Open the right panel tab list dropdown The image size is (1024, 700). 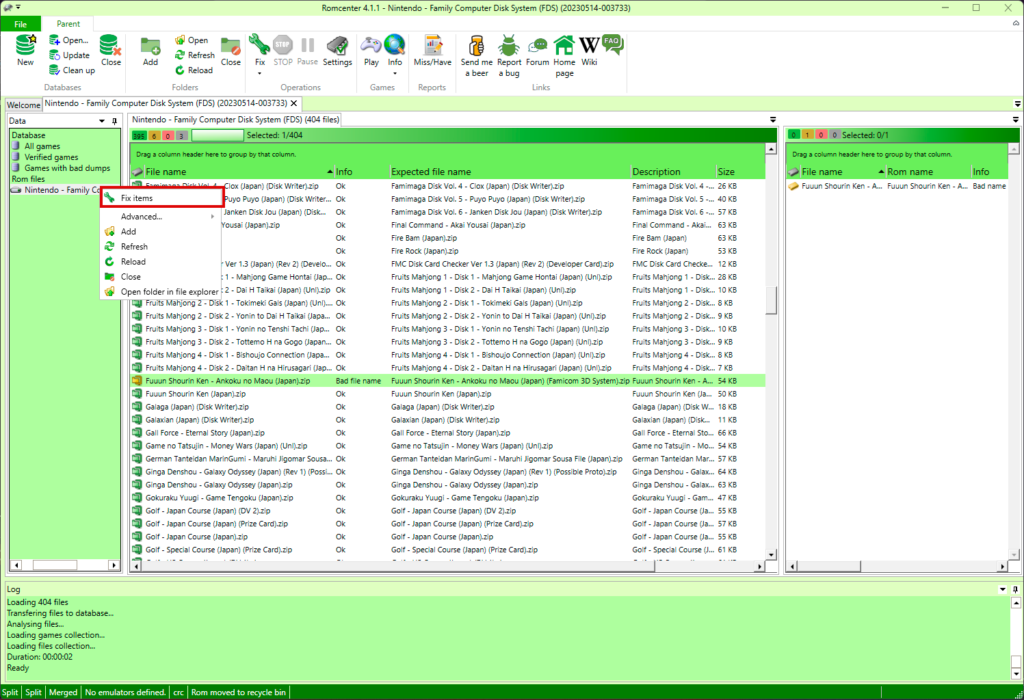[1016, 119]
